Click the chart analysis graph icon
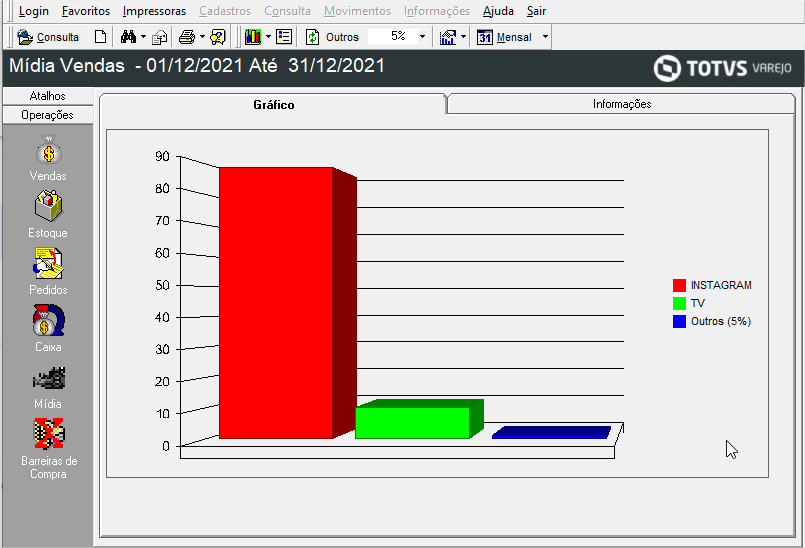The width and height of the screenshot is (805, 548). tap(448, 37)
